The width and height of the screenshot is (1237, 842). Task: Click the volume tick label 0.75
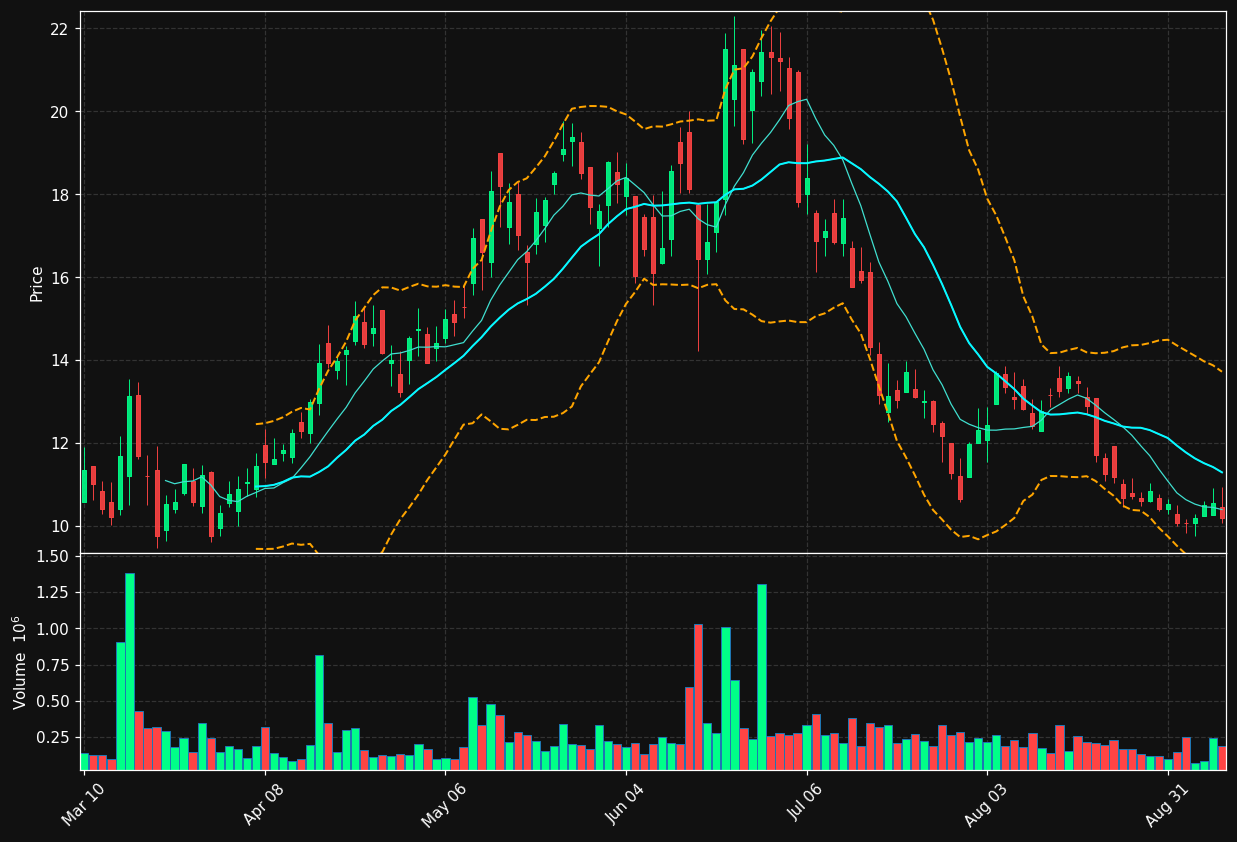[x=53, y=666]
